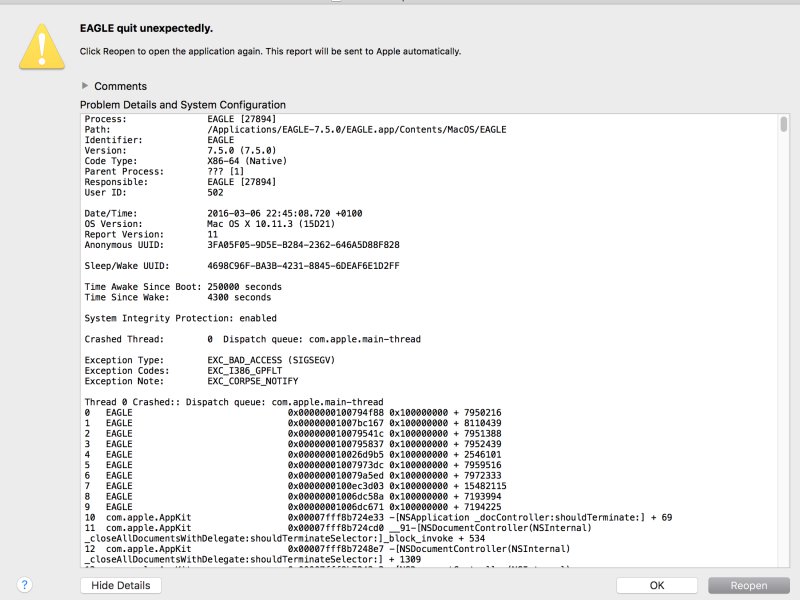
Task: Click the OS Version 'Mac OS X 10.11.3 (15D21)'
Action: tap(271, 224)
